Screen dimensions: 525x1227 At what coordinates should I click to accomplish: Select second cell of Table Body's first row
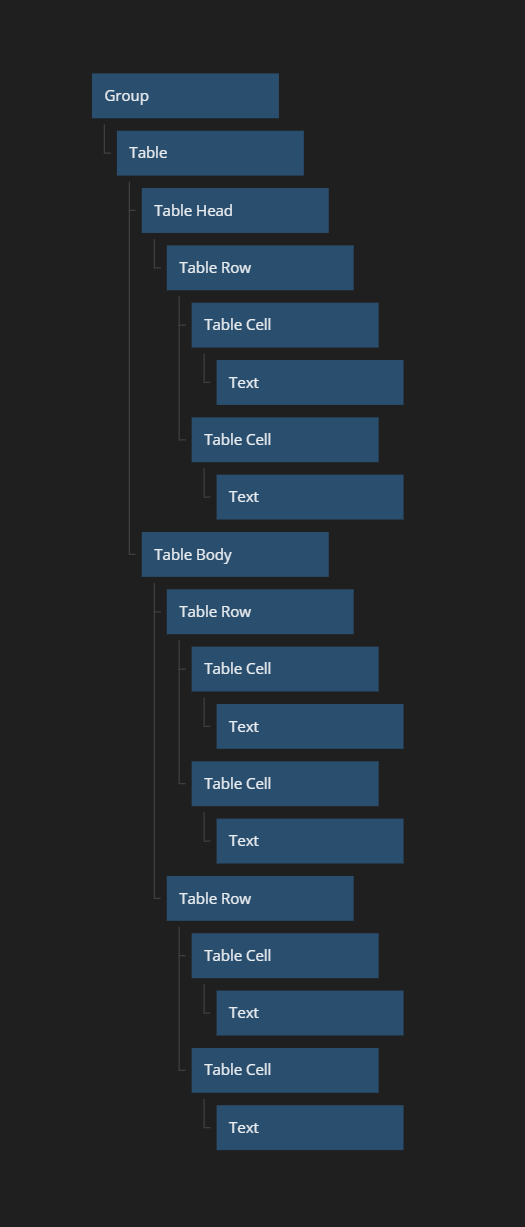point(285,784)
